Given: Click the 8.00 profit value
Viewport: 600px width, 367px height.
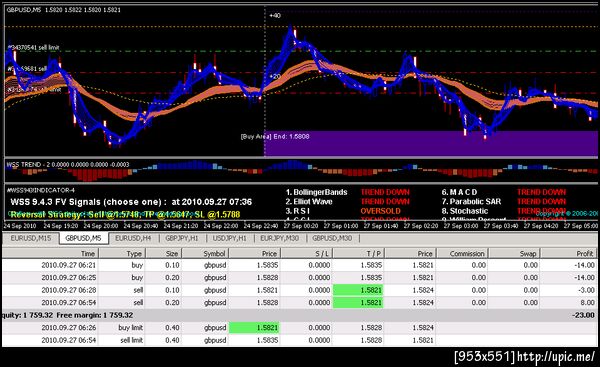Looking at the screenshot, I should pyautogui.click(x=587, y=303).
